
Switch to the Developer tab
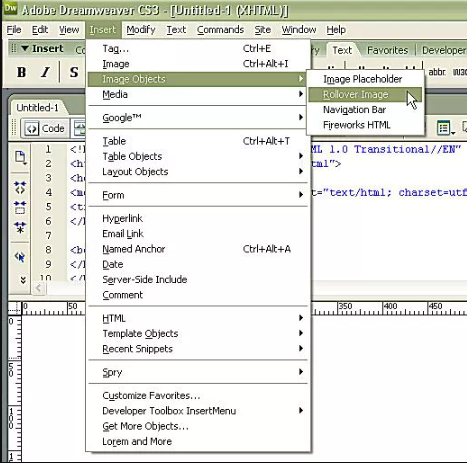[x=444, y=50]
